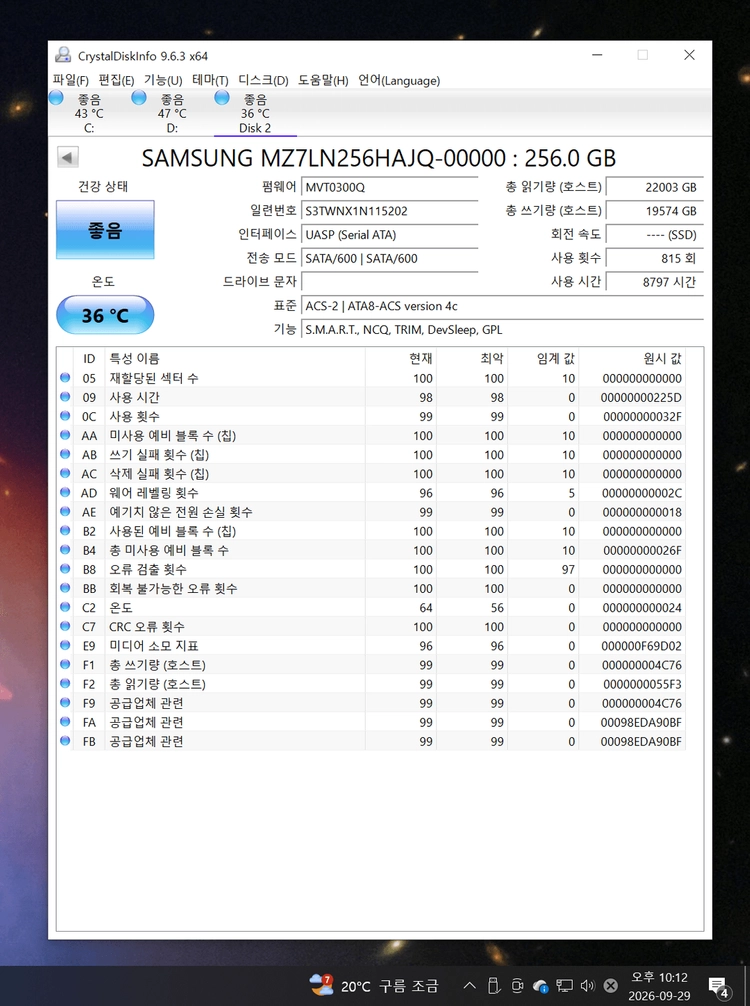This screenshot has width=750, height=1006.
Task: Click status dot for CRC 오류 횟수
Action: (x=65, y=626)
